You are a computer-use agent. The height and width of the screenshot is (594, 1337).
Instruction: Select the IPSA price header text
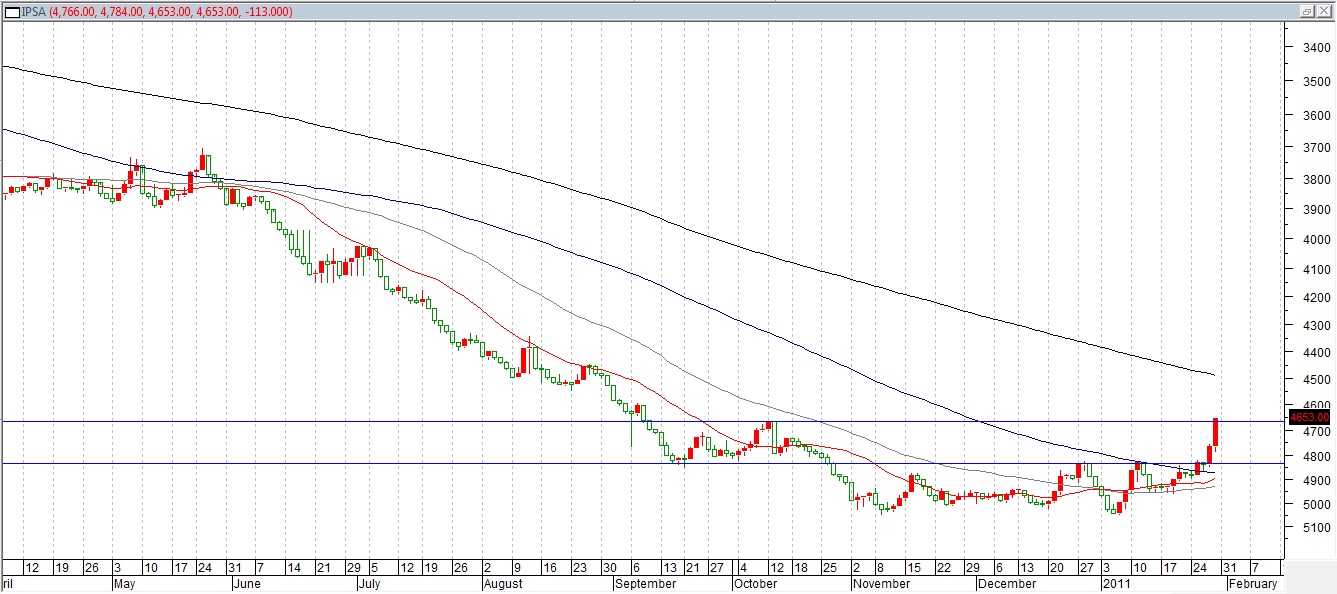point(157,11)
